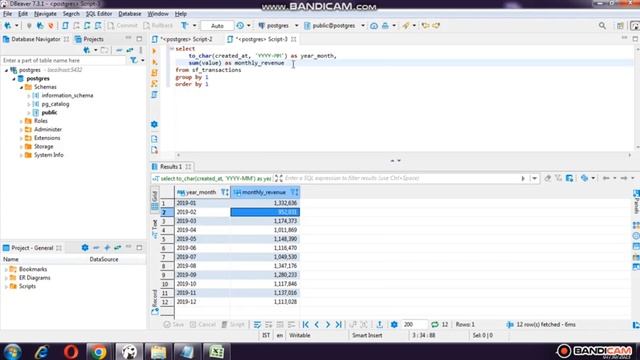Open the Window menu

coord(158,13)
